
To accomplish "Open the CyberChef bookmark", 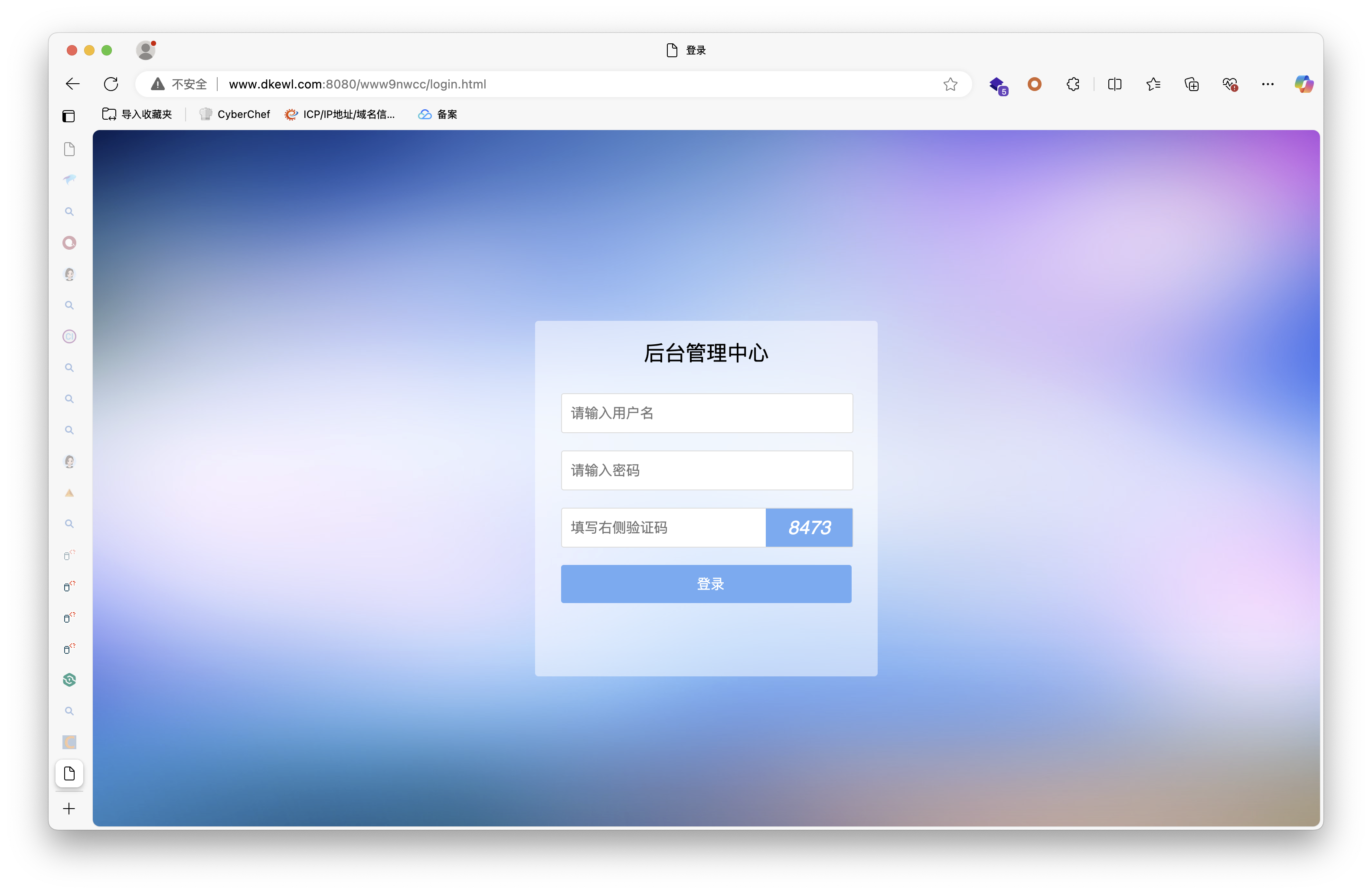I will 234,114.
